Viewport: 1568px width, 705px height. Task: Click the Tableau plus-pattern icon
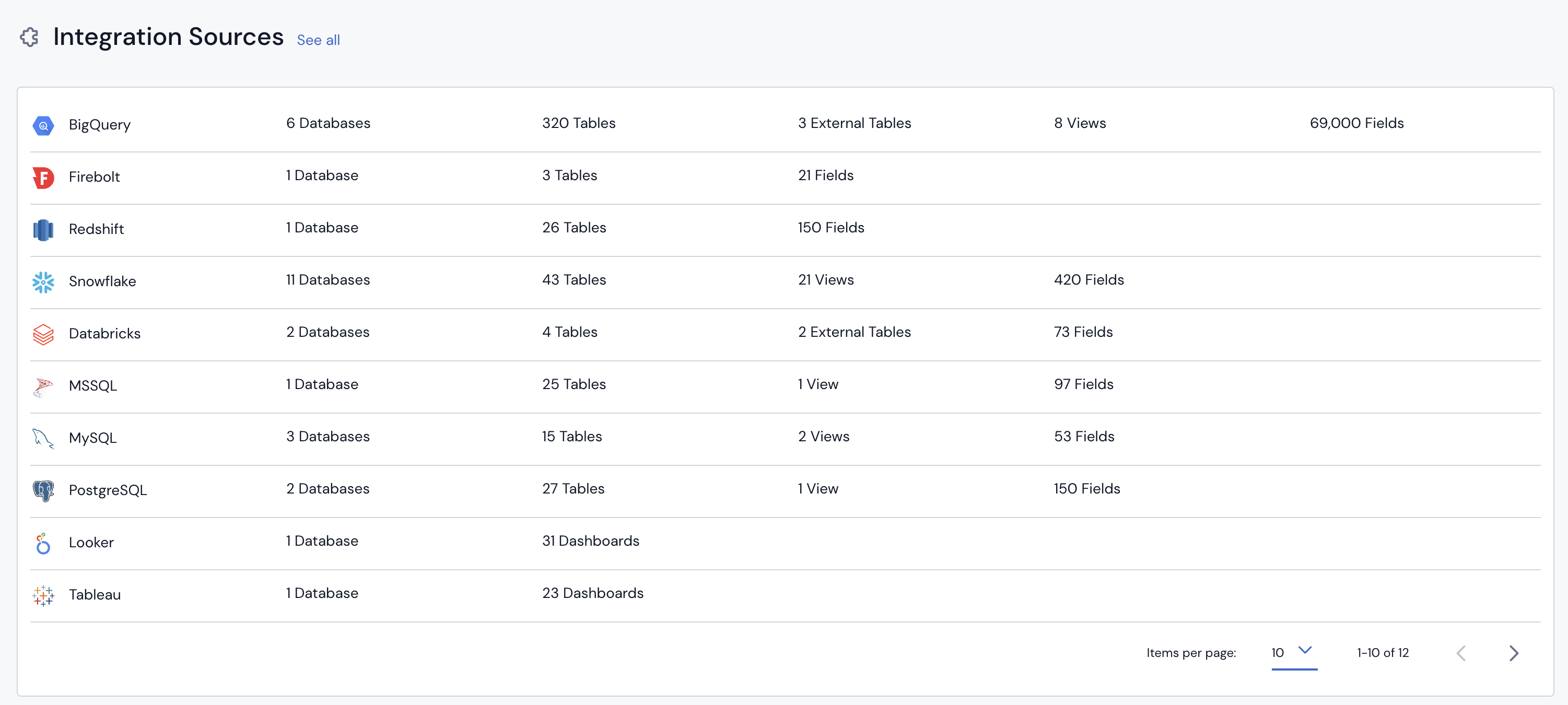tap(43, 595)
